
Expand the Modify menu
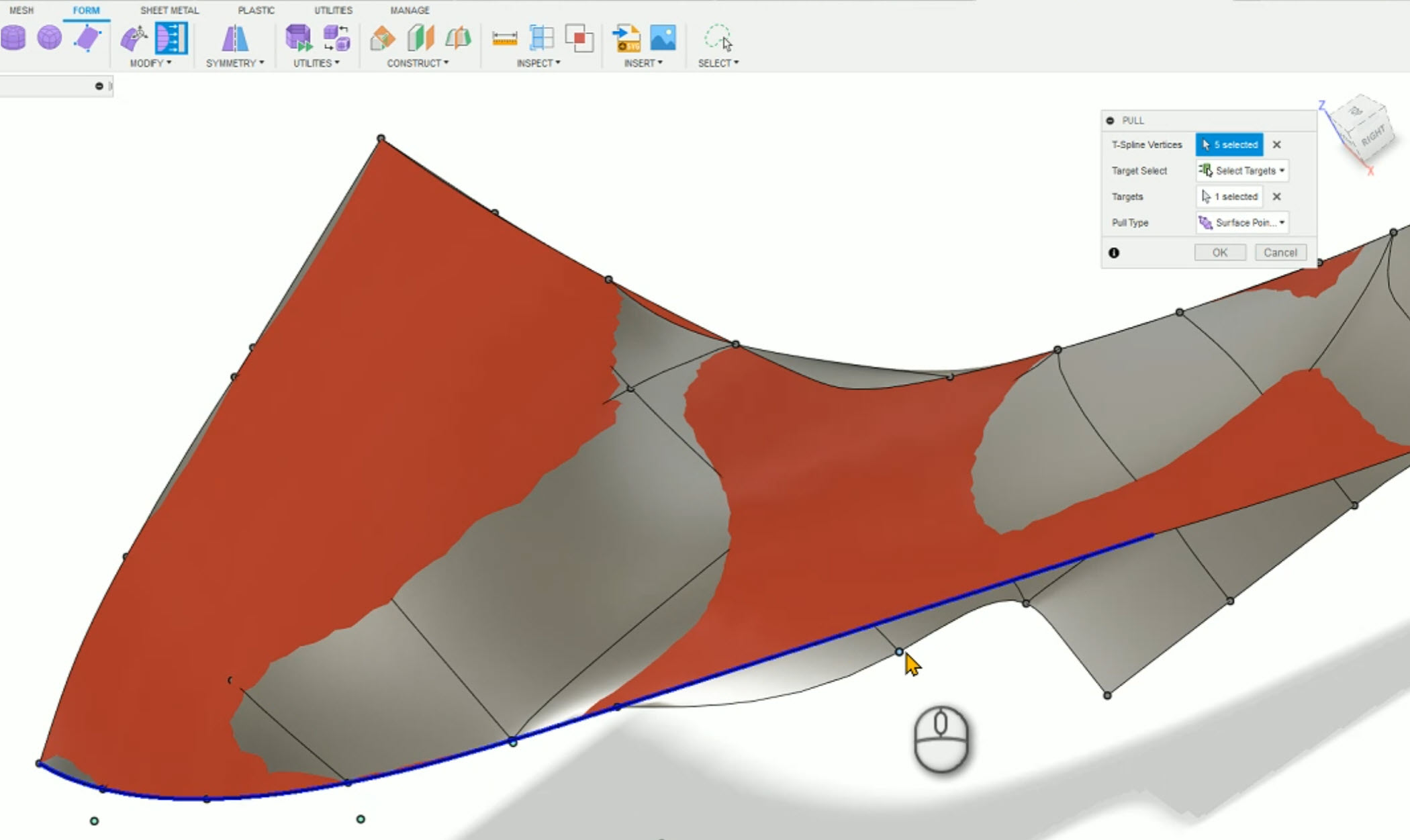pos(150,63)
